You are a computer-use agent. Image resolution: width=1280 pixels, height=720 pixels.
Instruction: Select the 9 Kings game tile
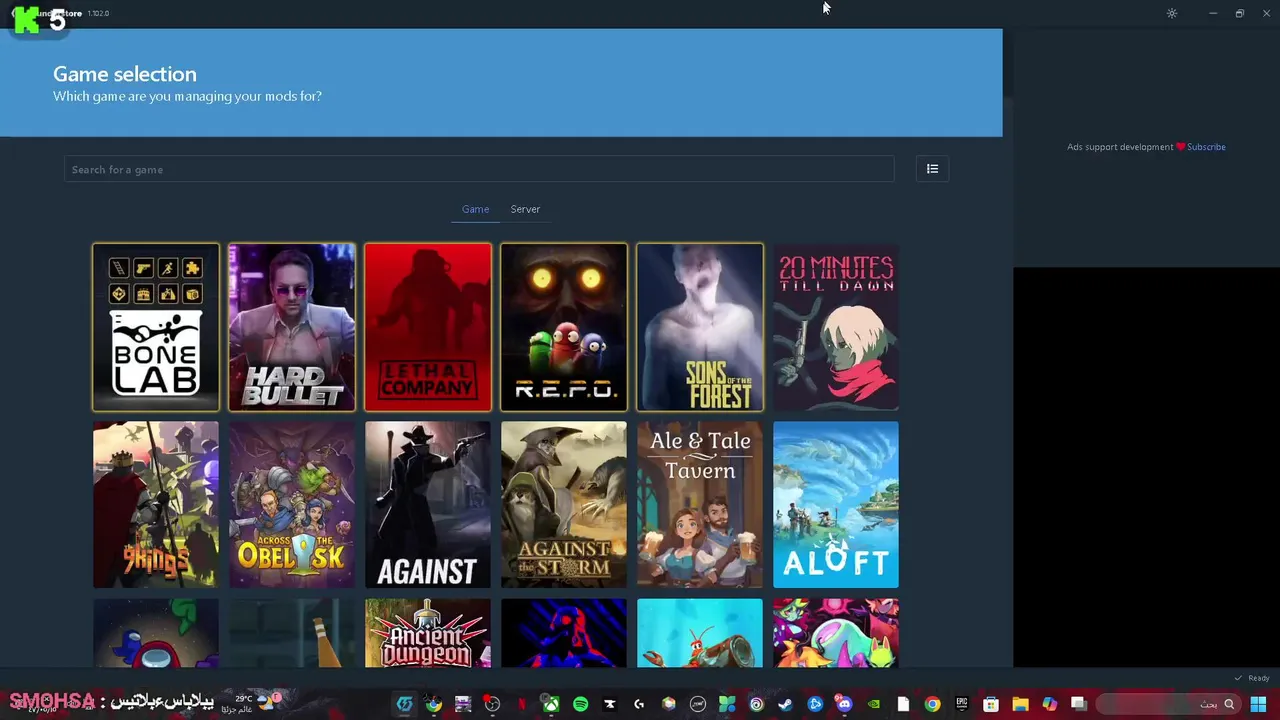[156, 505]
